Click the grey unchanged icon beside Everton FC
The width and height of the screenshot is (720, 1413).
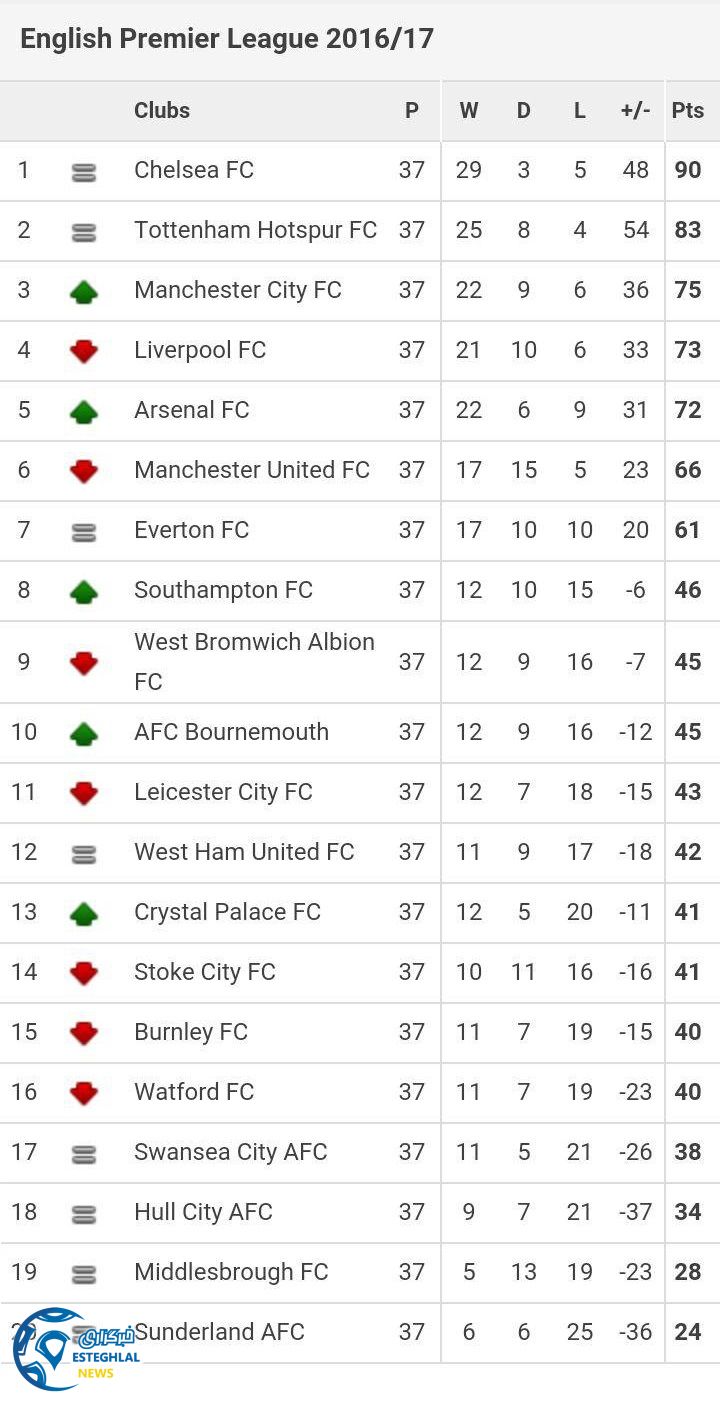coord(84,533)
